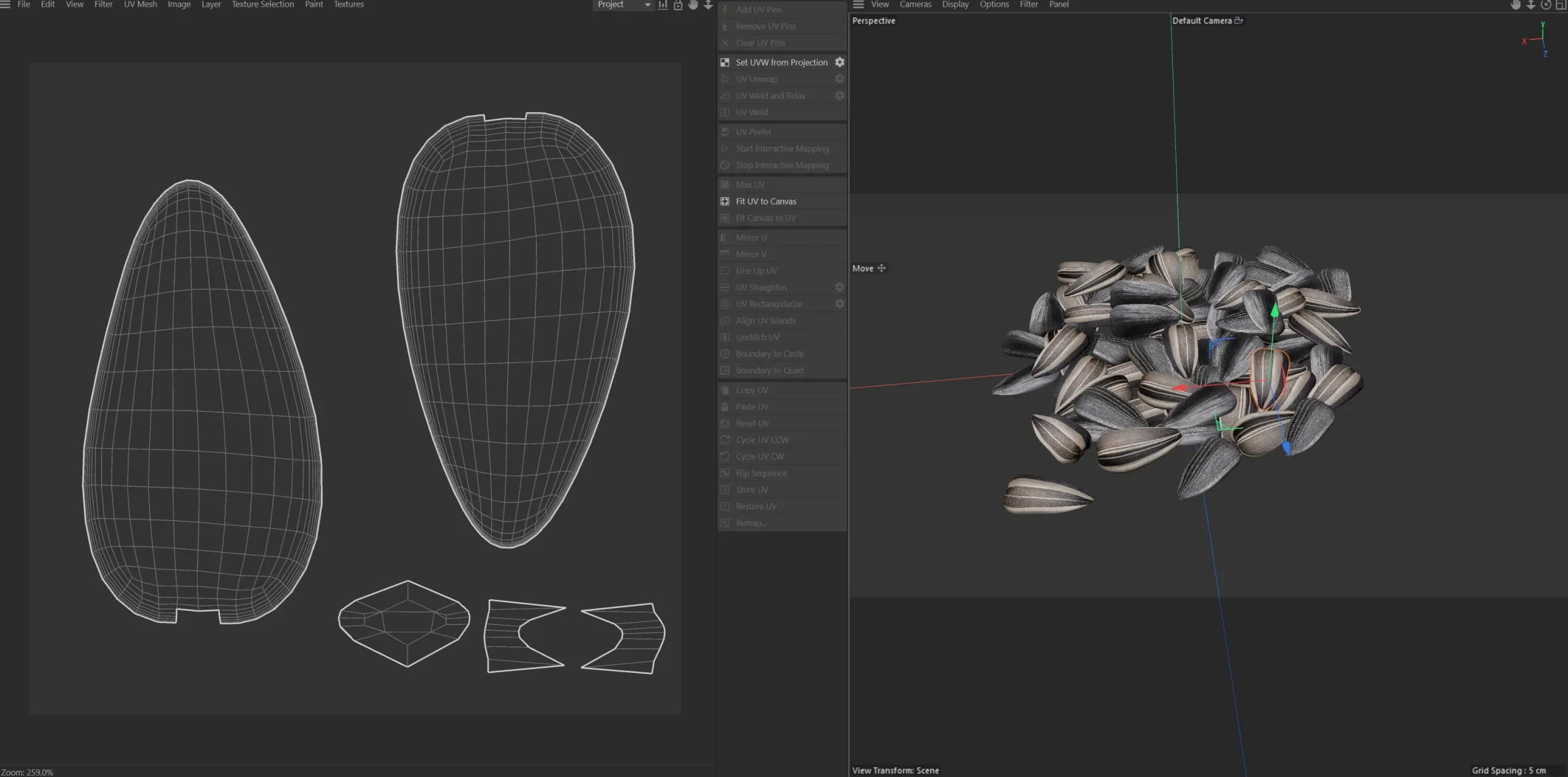Open the Set UVW from Projection gear icon
Image resolution: width=1568 pixels, height=777 pixels.
click(x=840, y=62)
